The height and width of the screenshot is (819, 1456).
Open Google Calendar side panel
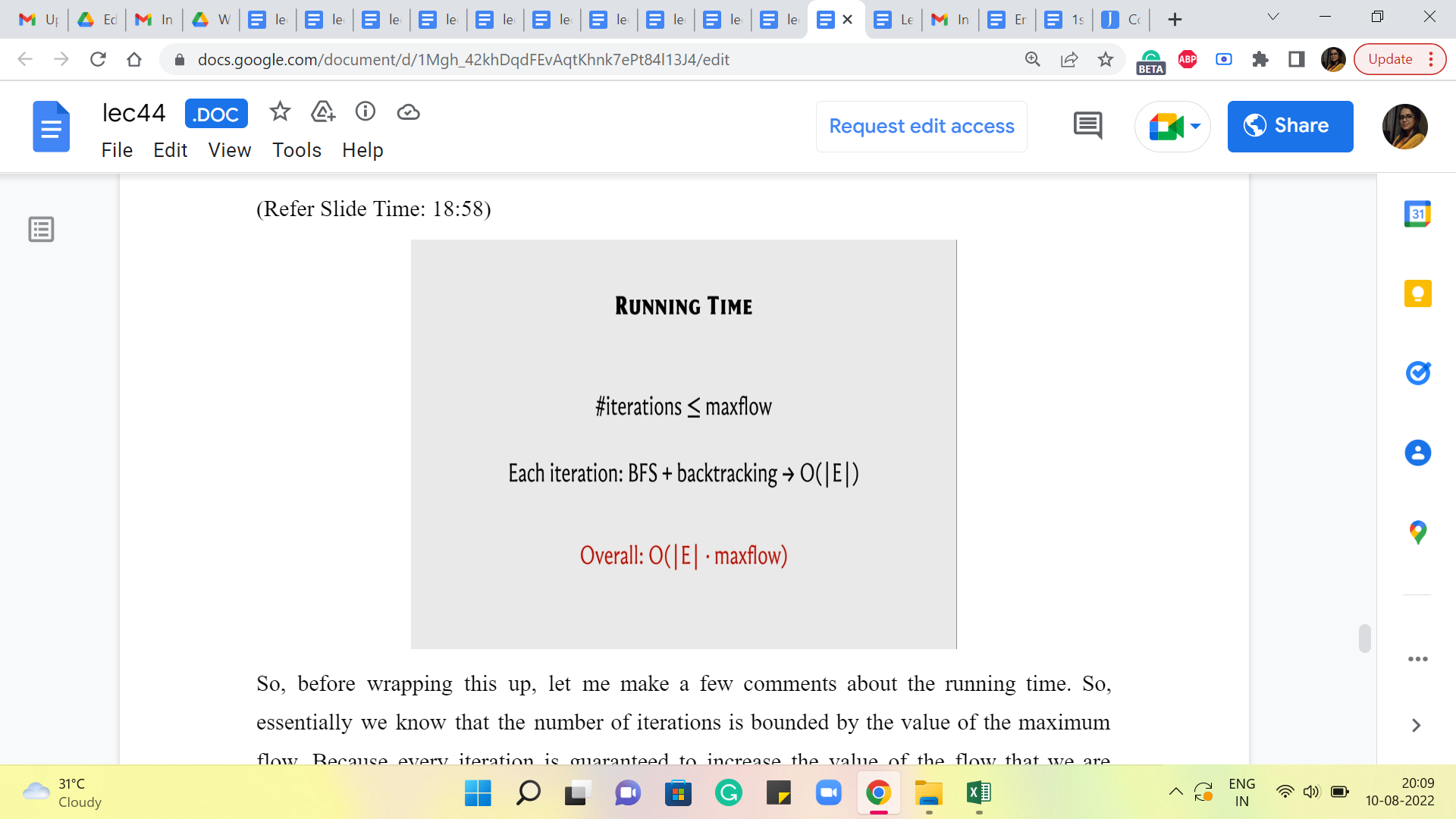pos(1417,215)
